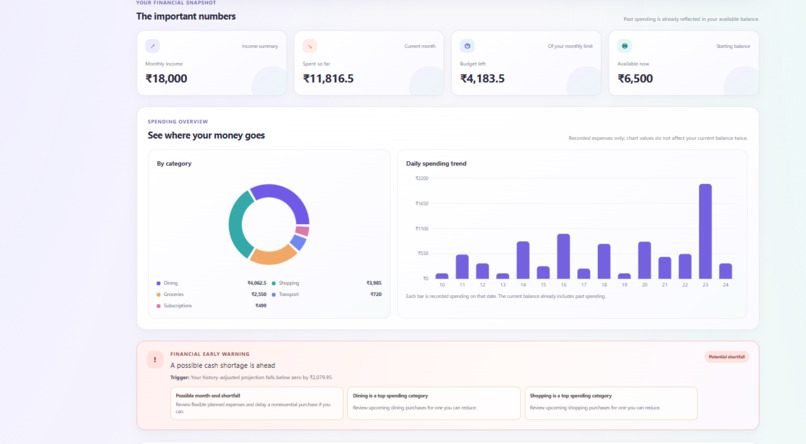The width and height of the screenshot is (806, 444).
Task: Click the ₹4,183.5 budget left value
Action: 482,79
